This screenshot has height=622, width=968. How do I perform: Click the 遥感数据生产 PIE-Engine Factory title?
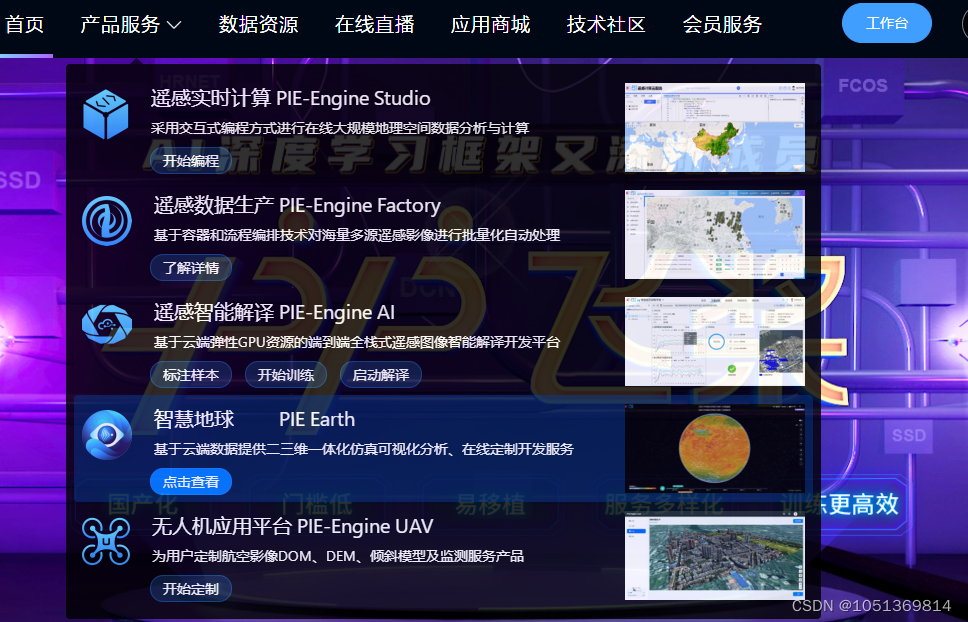297,205
